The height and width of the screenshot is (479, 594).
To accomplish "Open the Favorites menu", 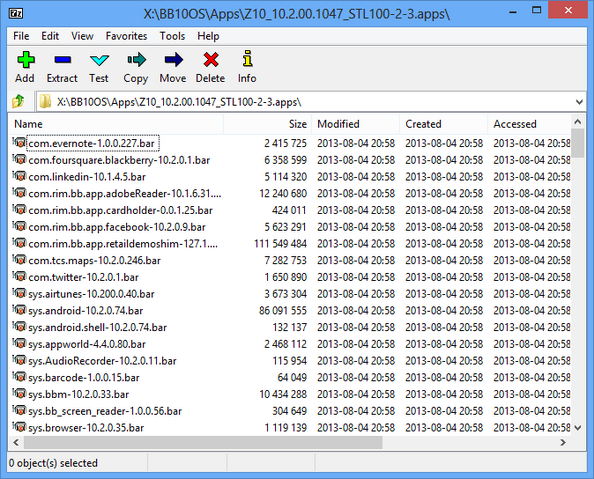I will pos(126,36).
